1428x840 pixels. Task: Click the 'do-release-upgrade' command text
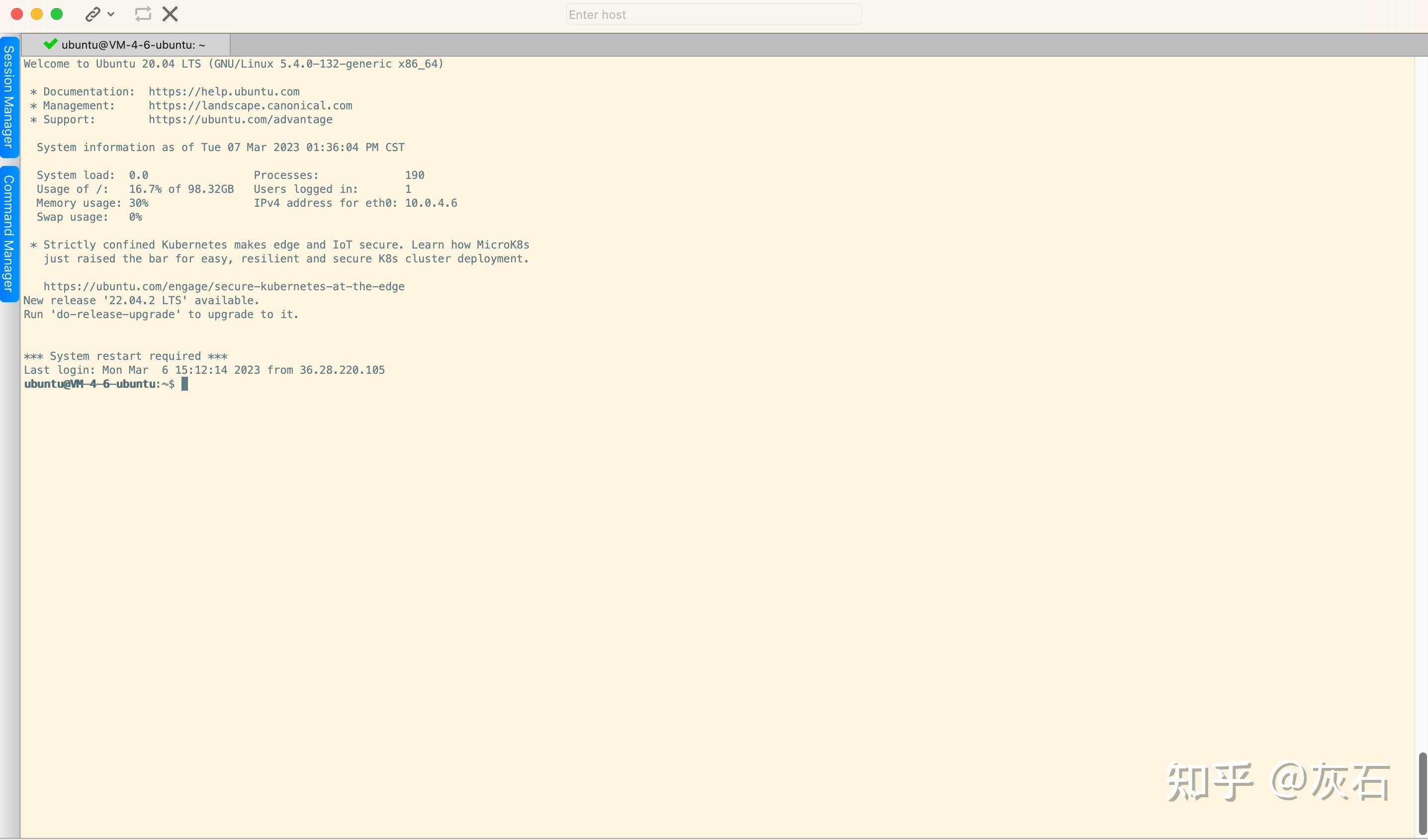tap(115, 314)
